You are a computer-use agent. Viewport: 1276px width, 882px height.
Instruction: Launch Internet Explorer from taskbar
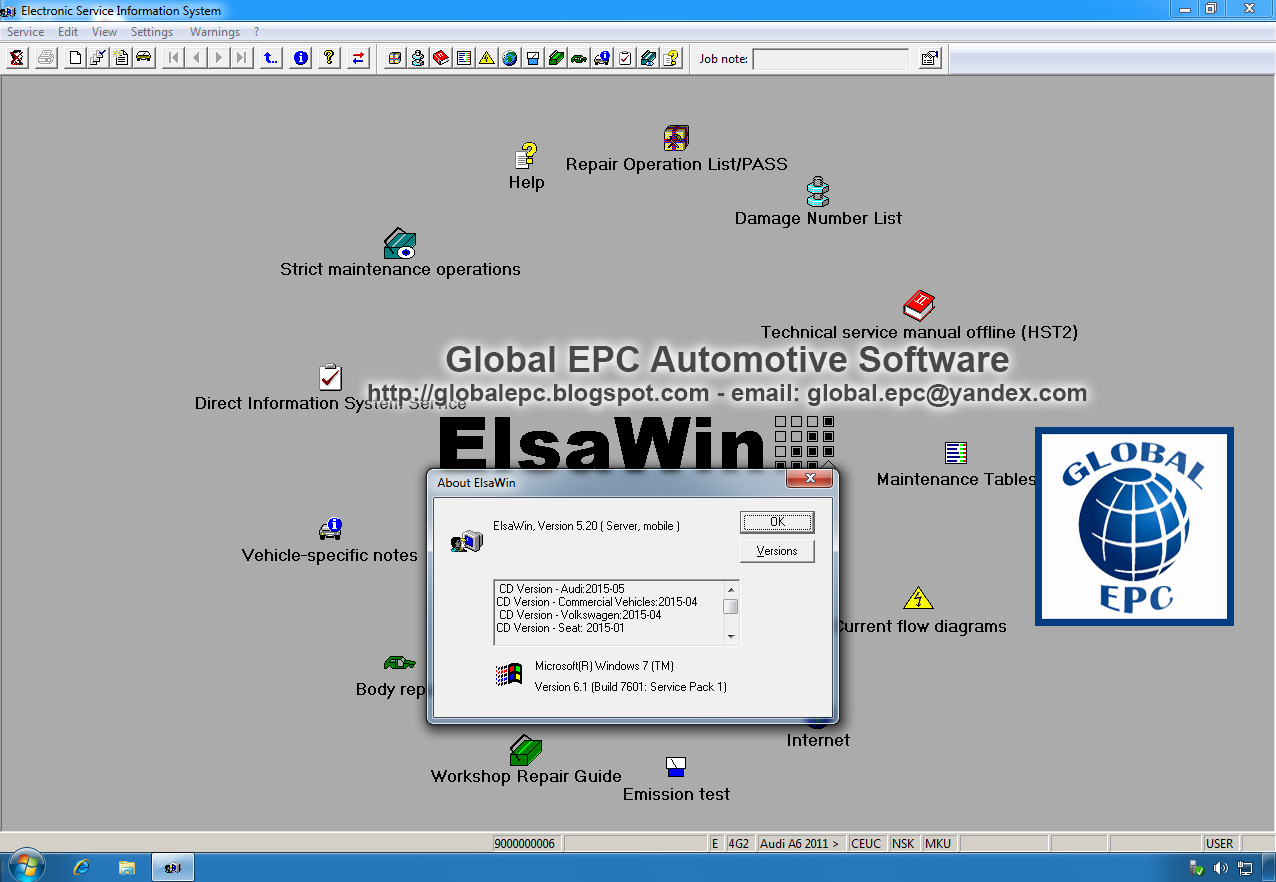[82, 867]
